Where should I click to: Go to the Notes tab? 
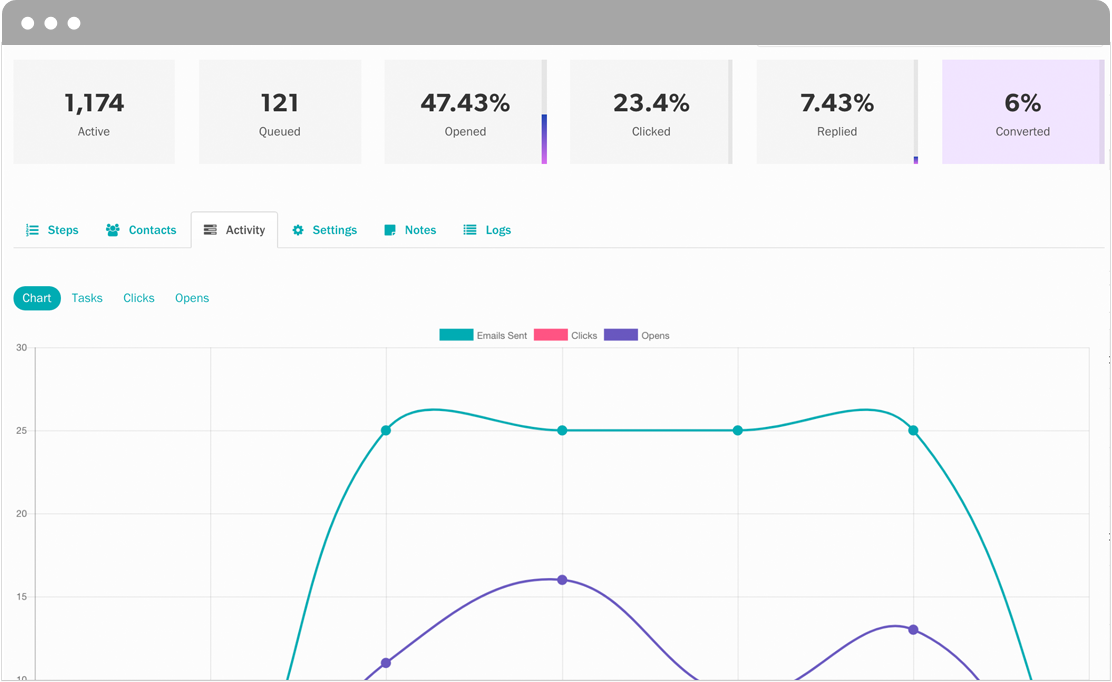410,230
